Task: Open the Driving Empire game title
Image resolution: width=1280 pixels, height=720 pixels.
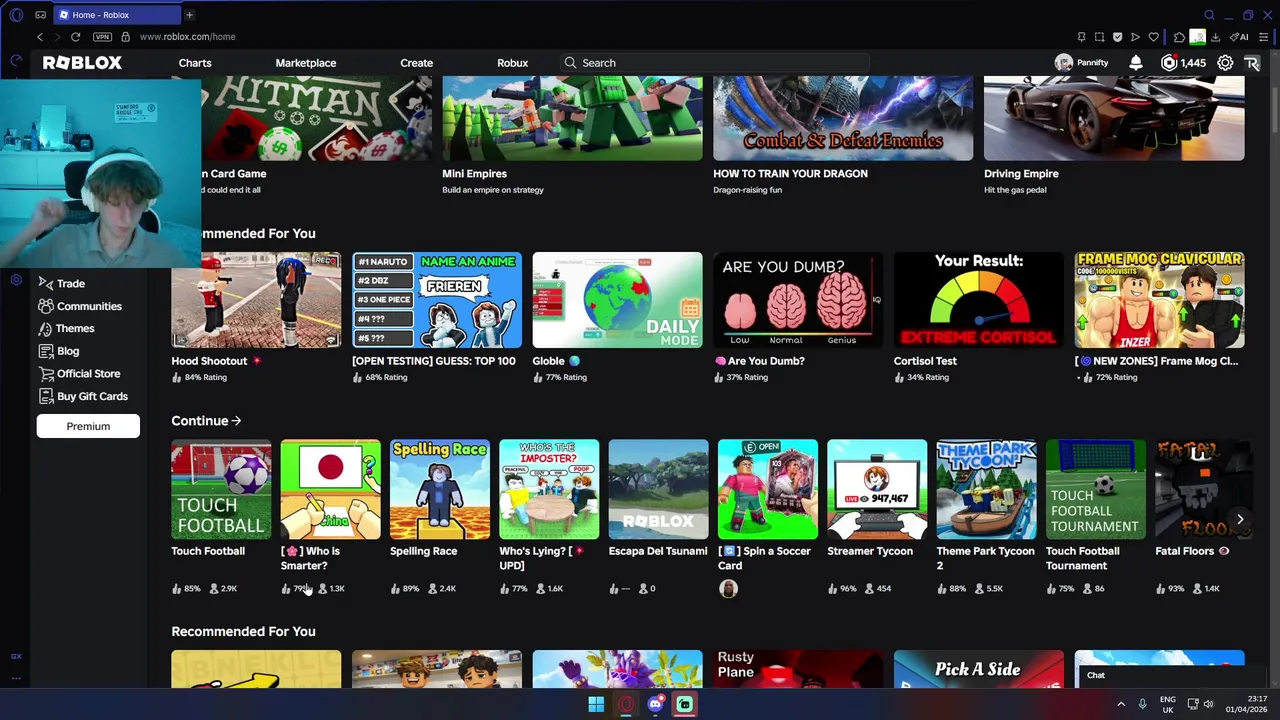Action: [x=1021, y=174]
